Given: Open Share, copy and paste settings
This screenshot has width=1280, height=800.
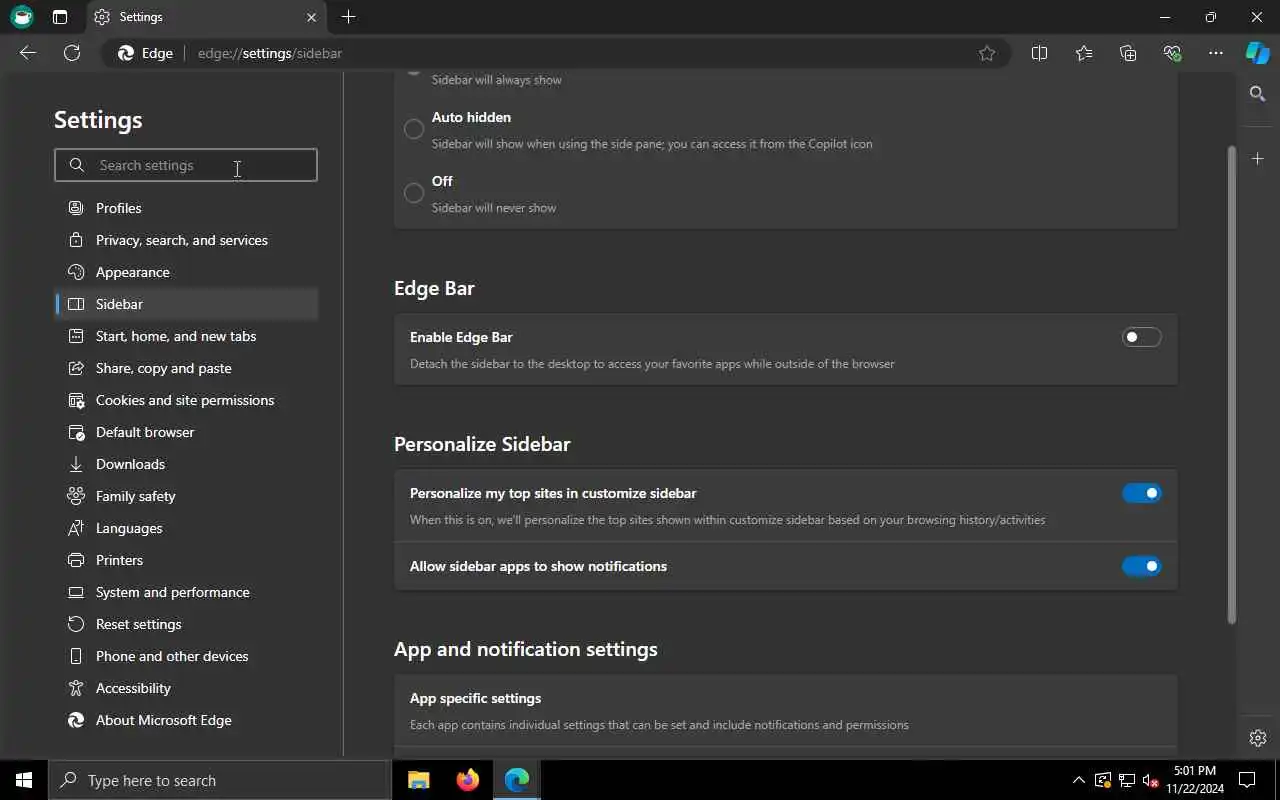Looking at the screenshot, I should (x=186, y=368).
